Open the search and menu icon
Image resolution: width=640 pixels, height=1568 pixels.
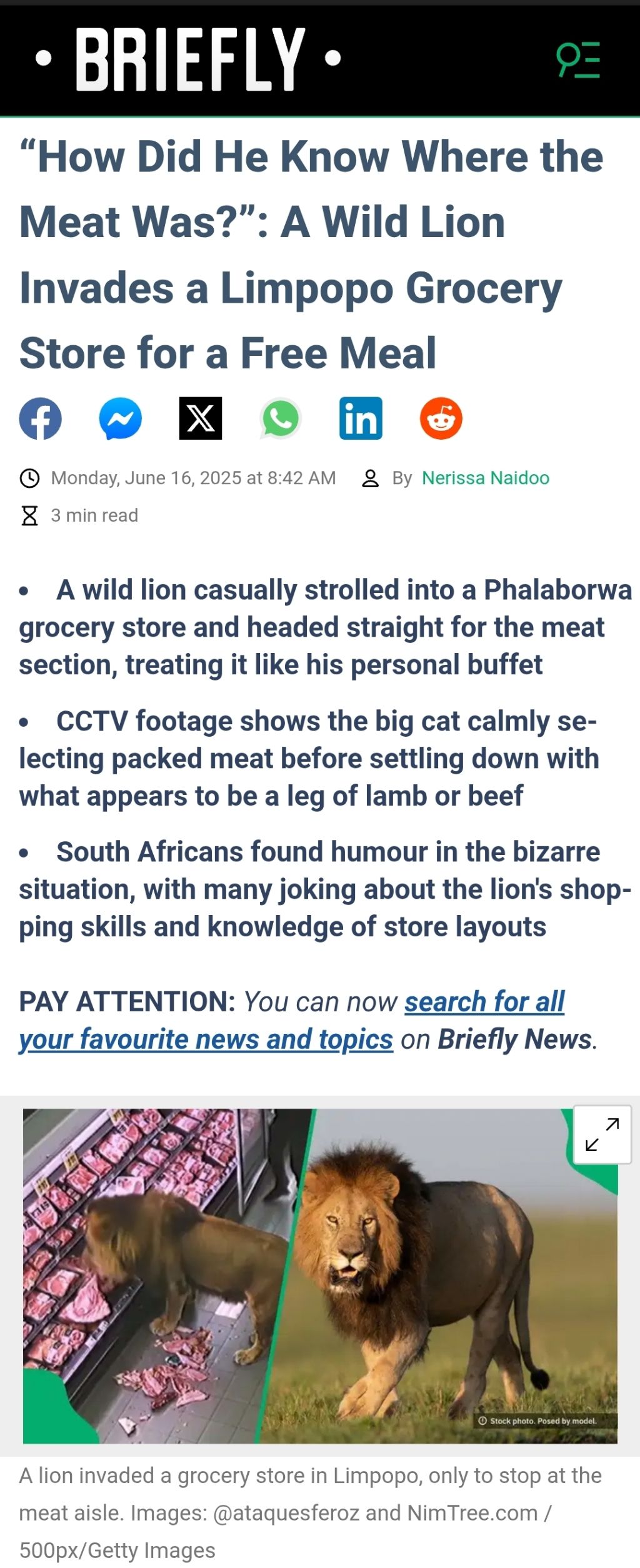click(x=578, y=59)
